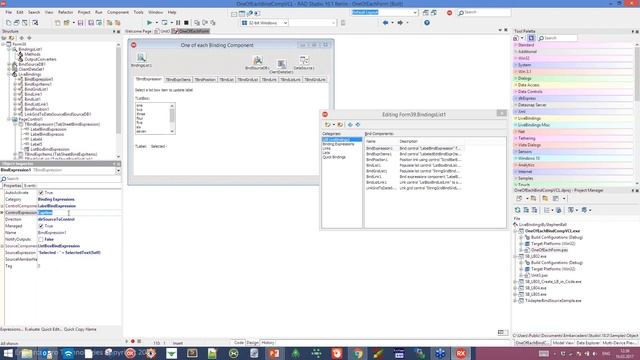Open the Refactor menu
Image resolution: width=640 pixels, height=360 pixels.
[65, 13]
